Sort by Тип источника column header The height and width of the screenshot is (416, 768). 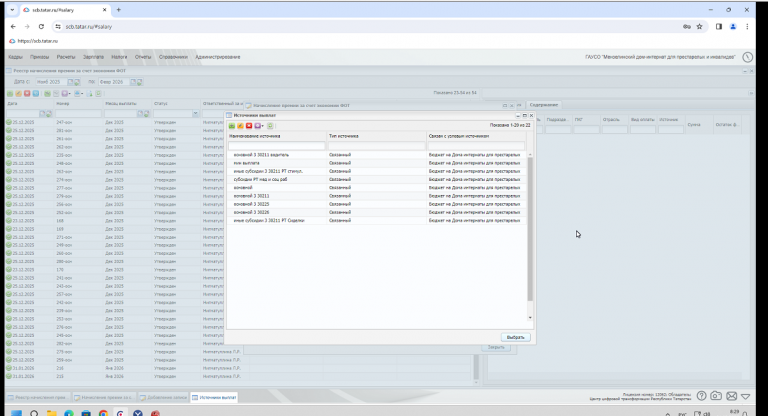tap(376, 136)
